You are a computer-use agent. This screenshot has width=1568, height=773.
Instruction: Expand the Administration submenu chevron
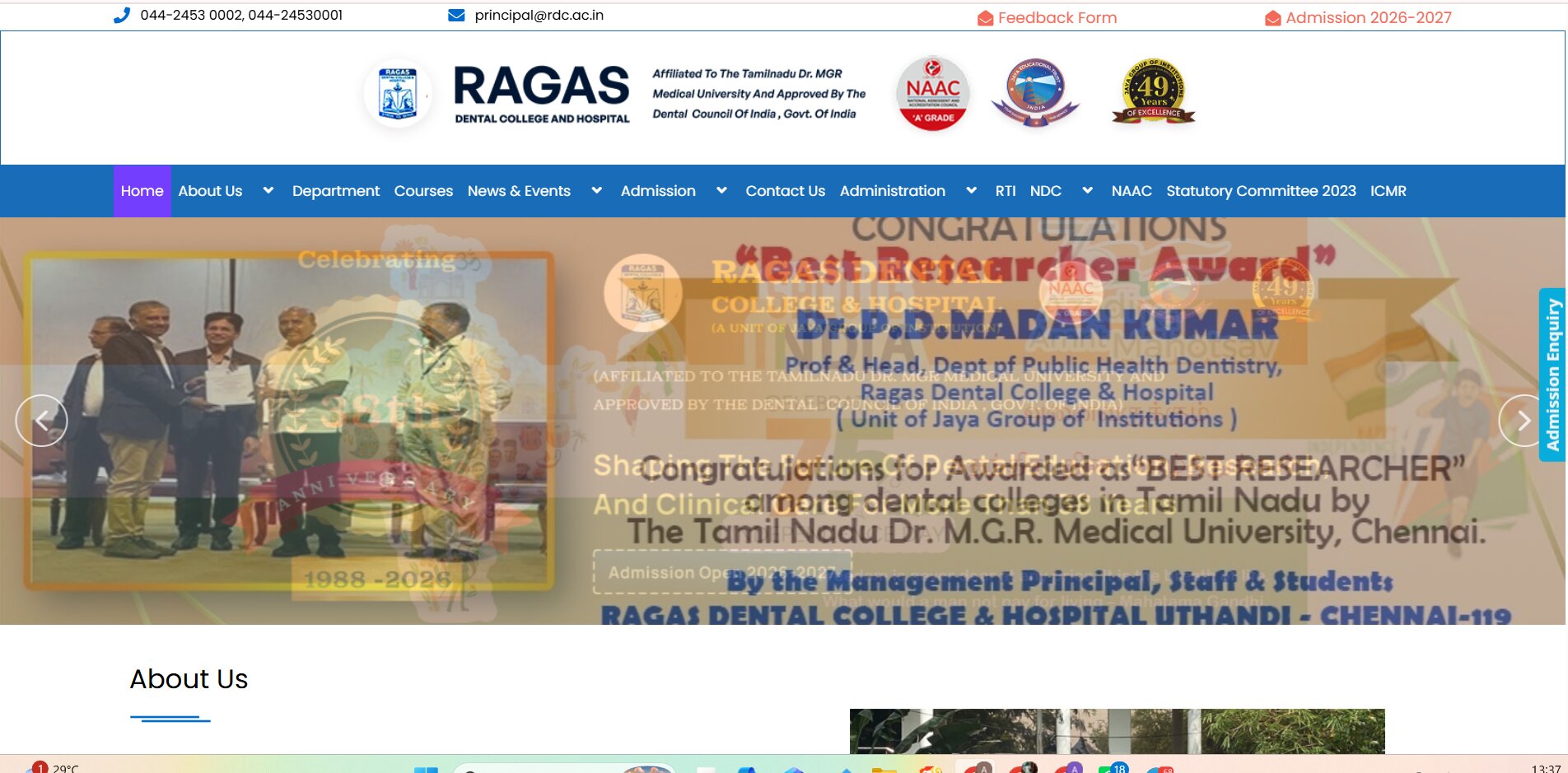click(971, 191)
